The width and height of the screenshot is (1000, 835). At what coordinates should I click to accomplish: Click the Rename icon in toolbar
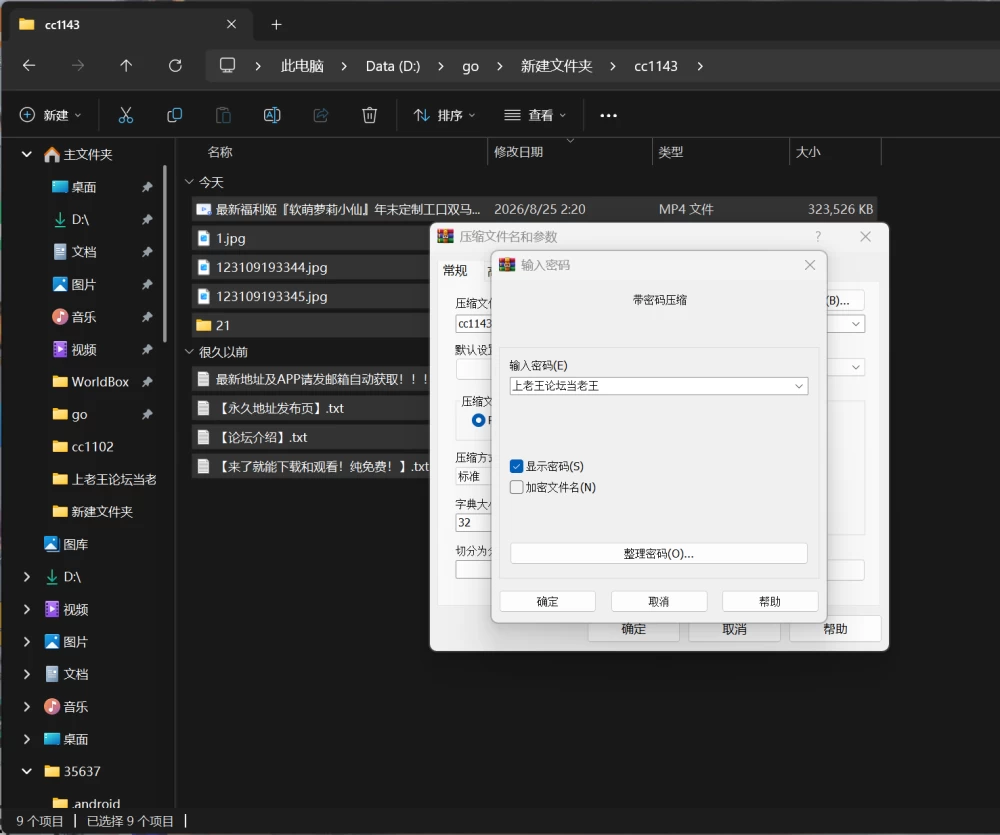[272, 115]
